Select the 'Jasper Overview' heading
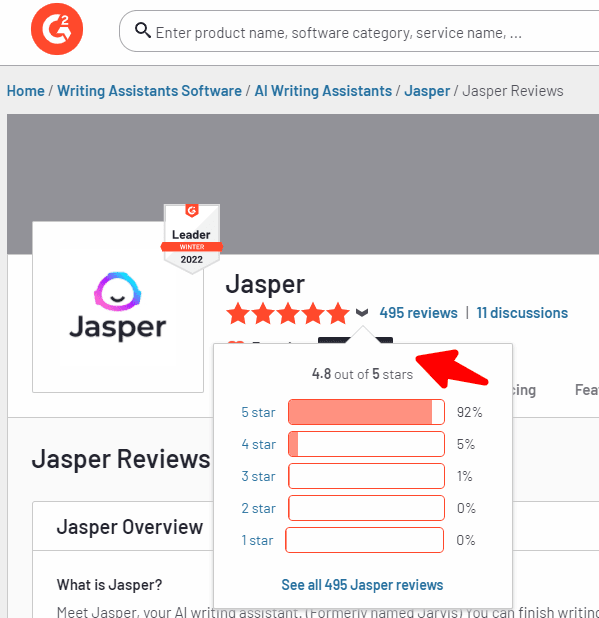Screen dimensions: 599x618 click(x=130, y=527)
